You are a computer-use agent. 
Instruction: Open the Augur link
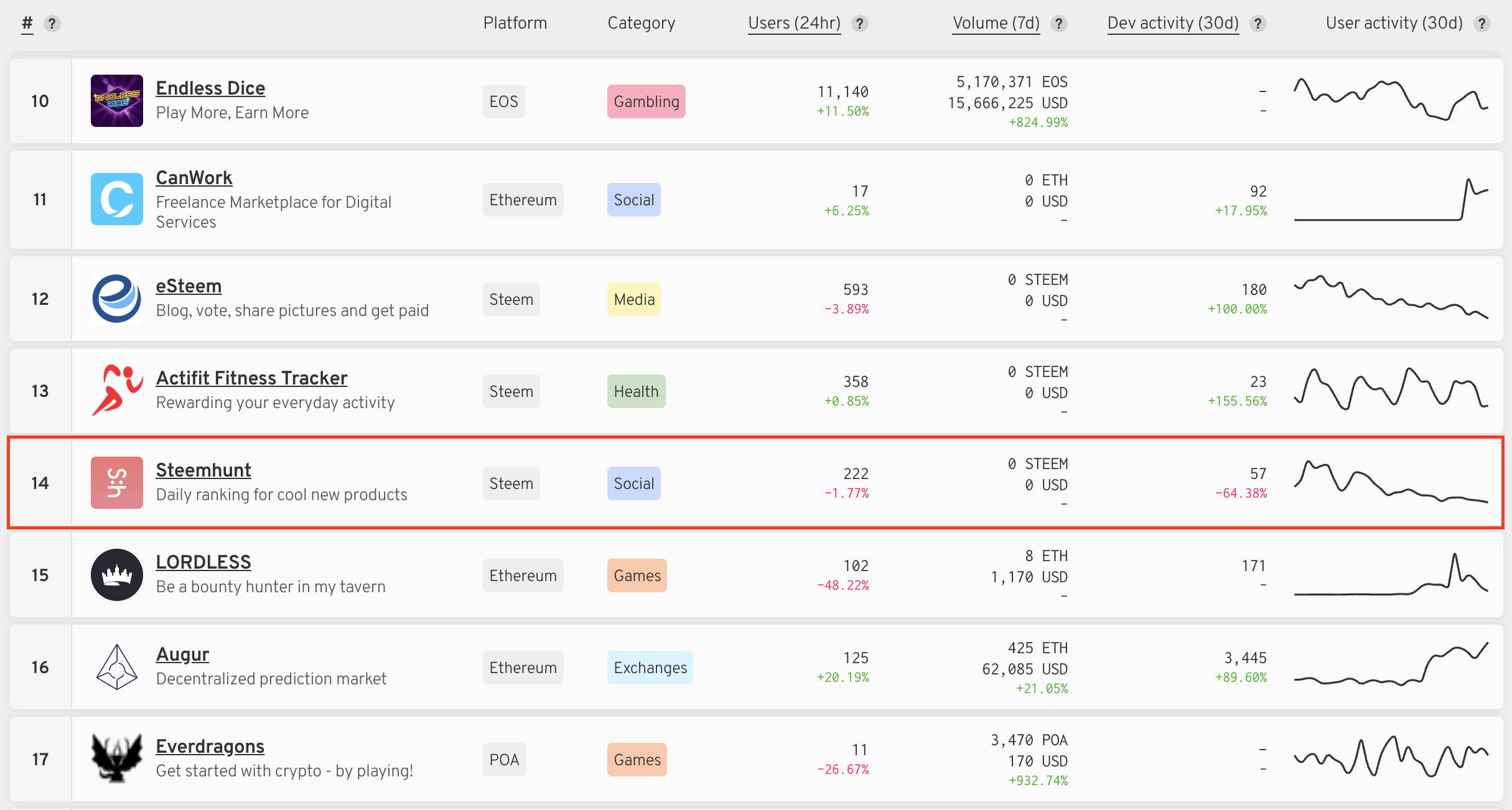click(182, 654)
